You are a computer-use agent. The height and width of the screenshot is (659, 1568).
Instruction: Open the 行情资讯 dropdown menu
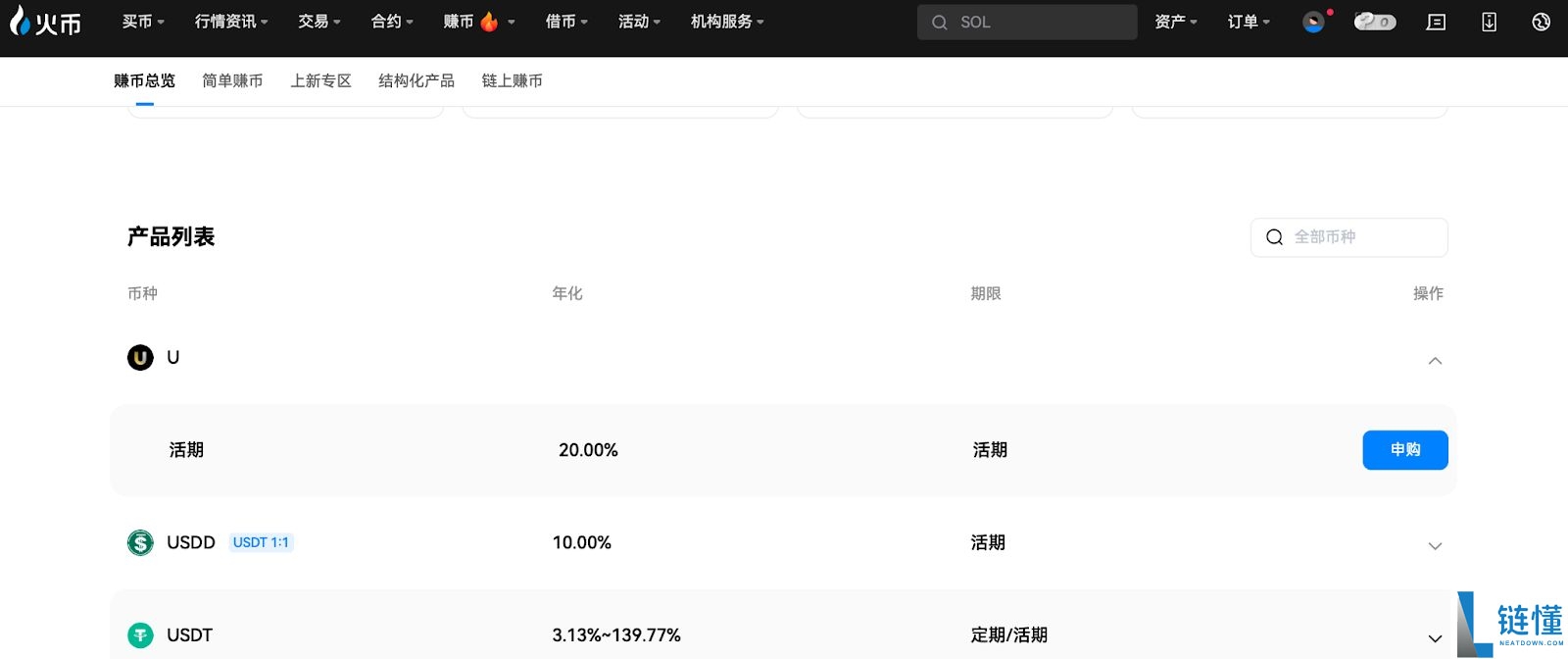231,22
